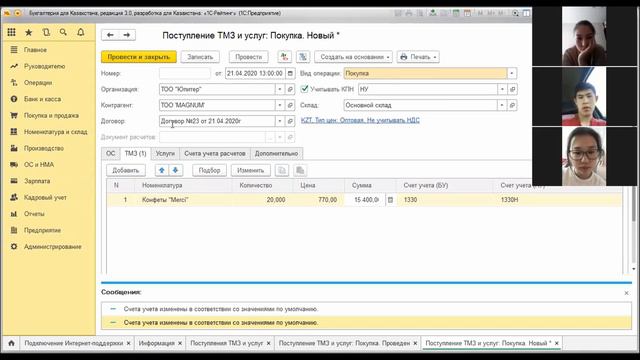The image size is (640, 360).
Task: Open Банк и касса section
Action: point(42,99)
